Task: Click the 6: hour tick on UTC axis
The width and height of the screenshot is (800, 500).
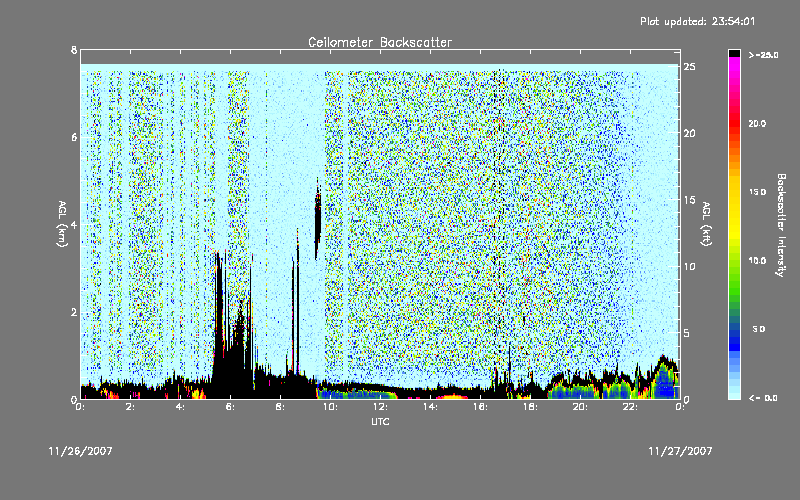Action: pos(230,407)
